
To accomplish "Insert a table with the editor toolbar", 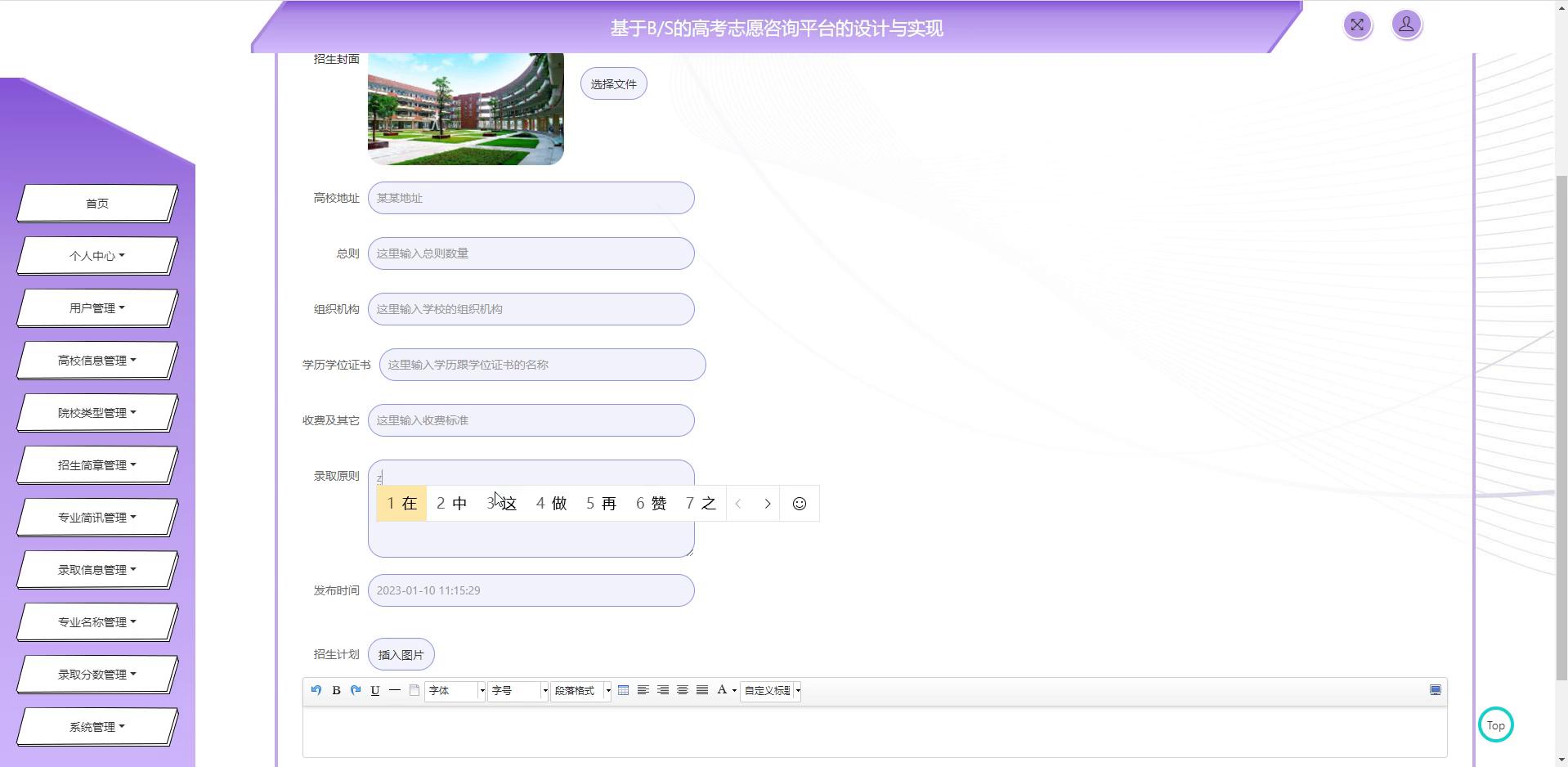I will click(x=623, y=690).
